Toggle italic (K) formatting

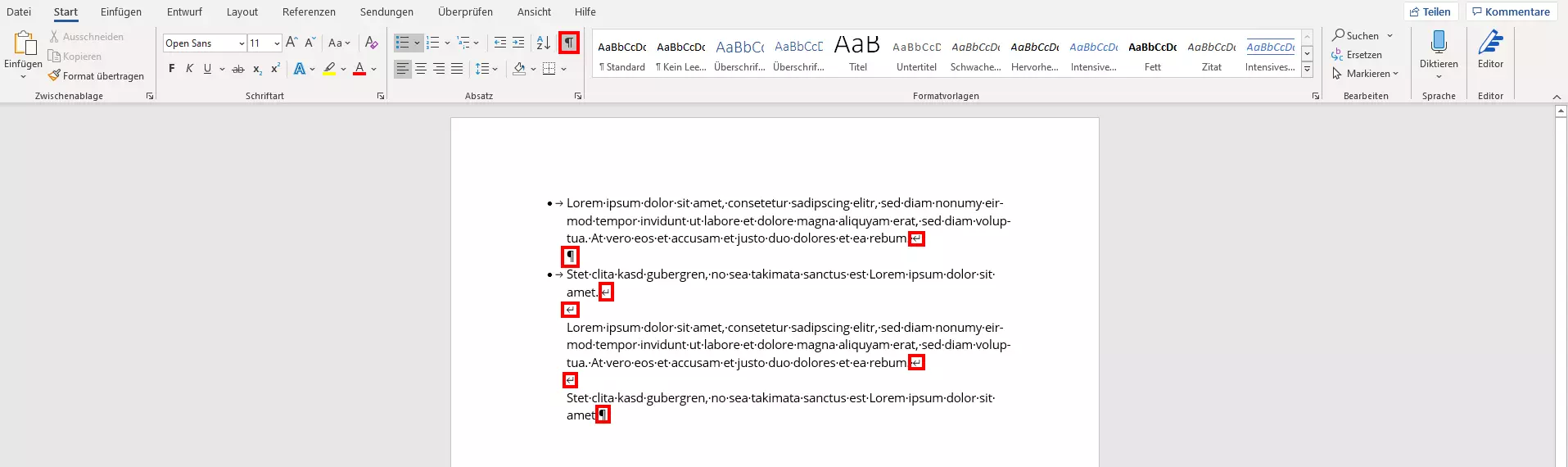[x=189, y=69]
